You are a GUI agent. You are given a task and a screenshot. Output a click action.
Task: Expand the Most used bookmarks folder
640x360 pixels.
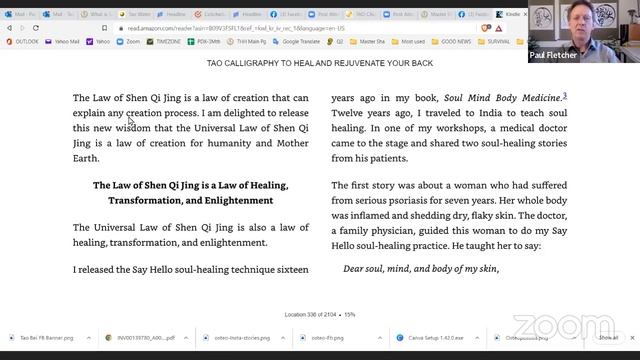click(x=408, y=42)
